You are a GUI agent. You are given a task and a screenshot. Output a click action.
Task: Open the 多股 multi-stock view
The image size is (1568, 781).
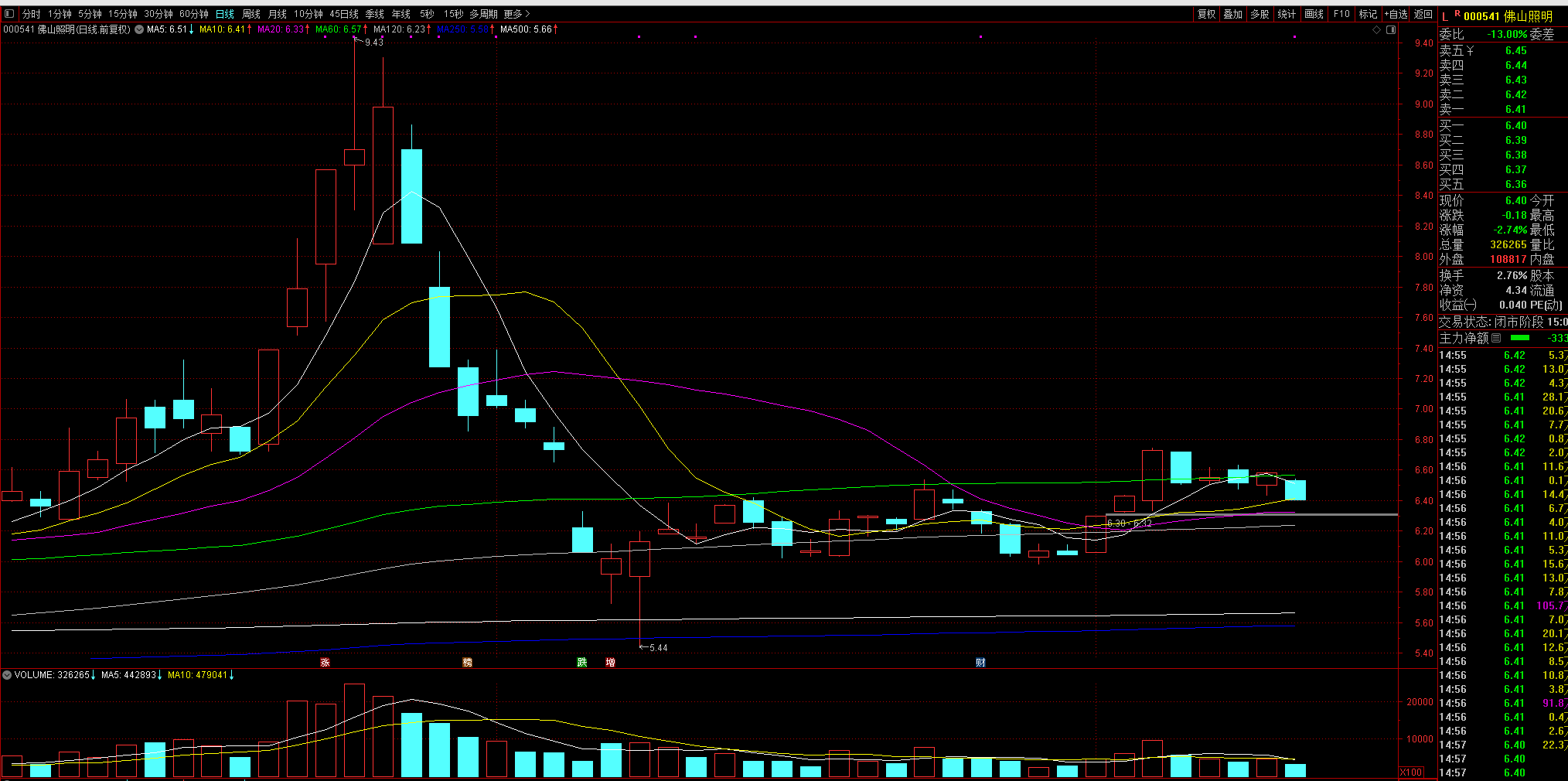[x=1260, y=14]
